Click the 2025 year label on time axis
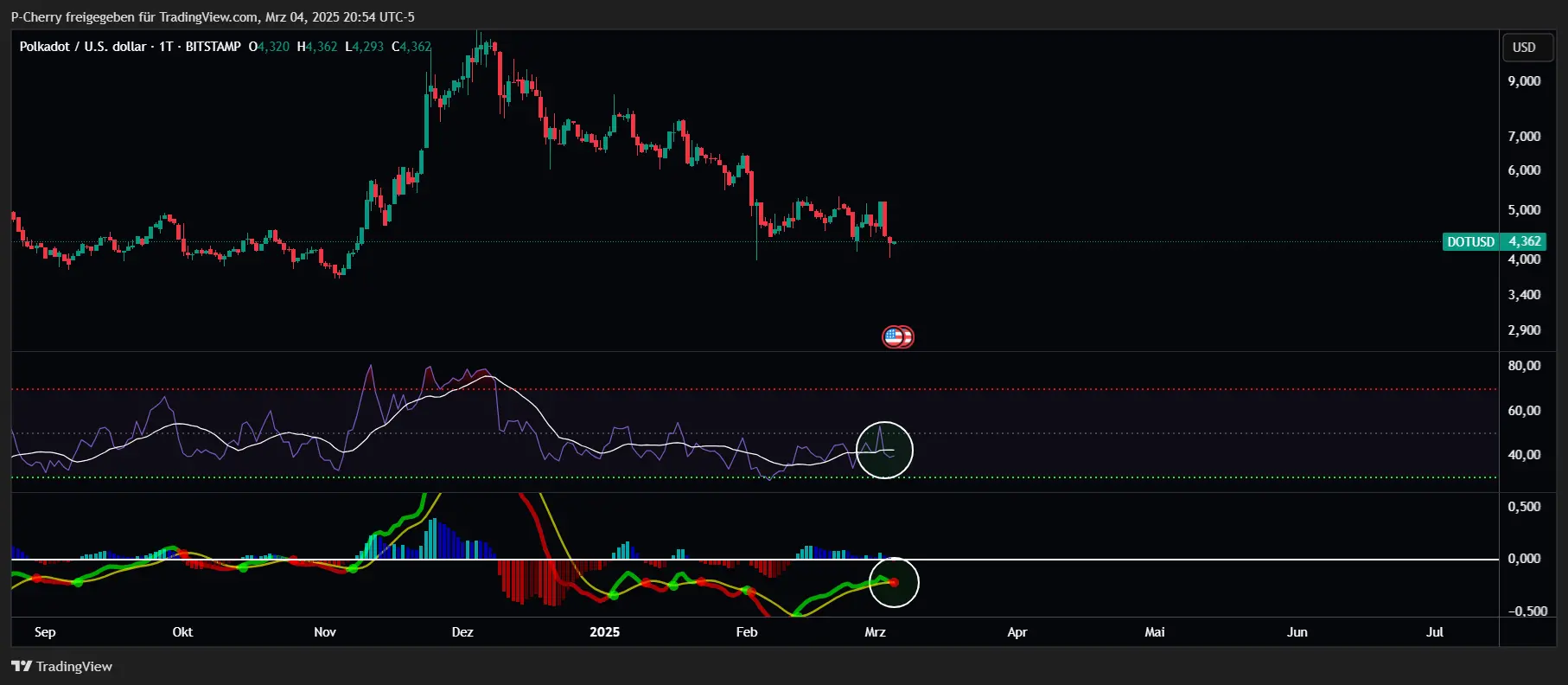This screenshot has height=685, width=1568. 604,631
